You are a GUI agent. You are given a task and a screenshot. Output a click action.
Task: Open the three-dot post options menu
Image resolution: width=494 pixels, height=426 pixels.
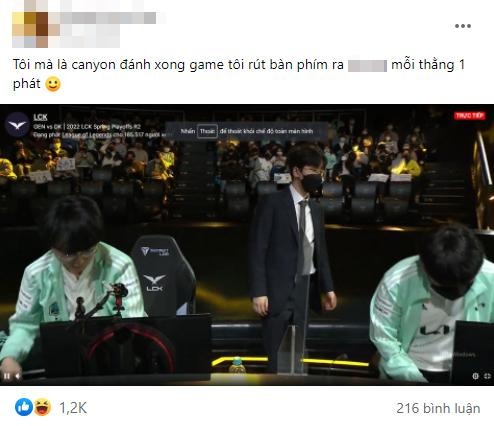pyautogui.click(x=463, y=26)
